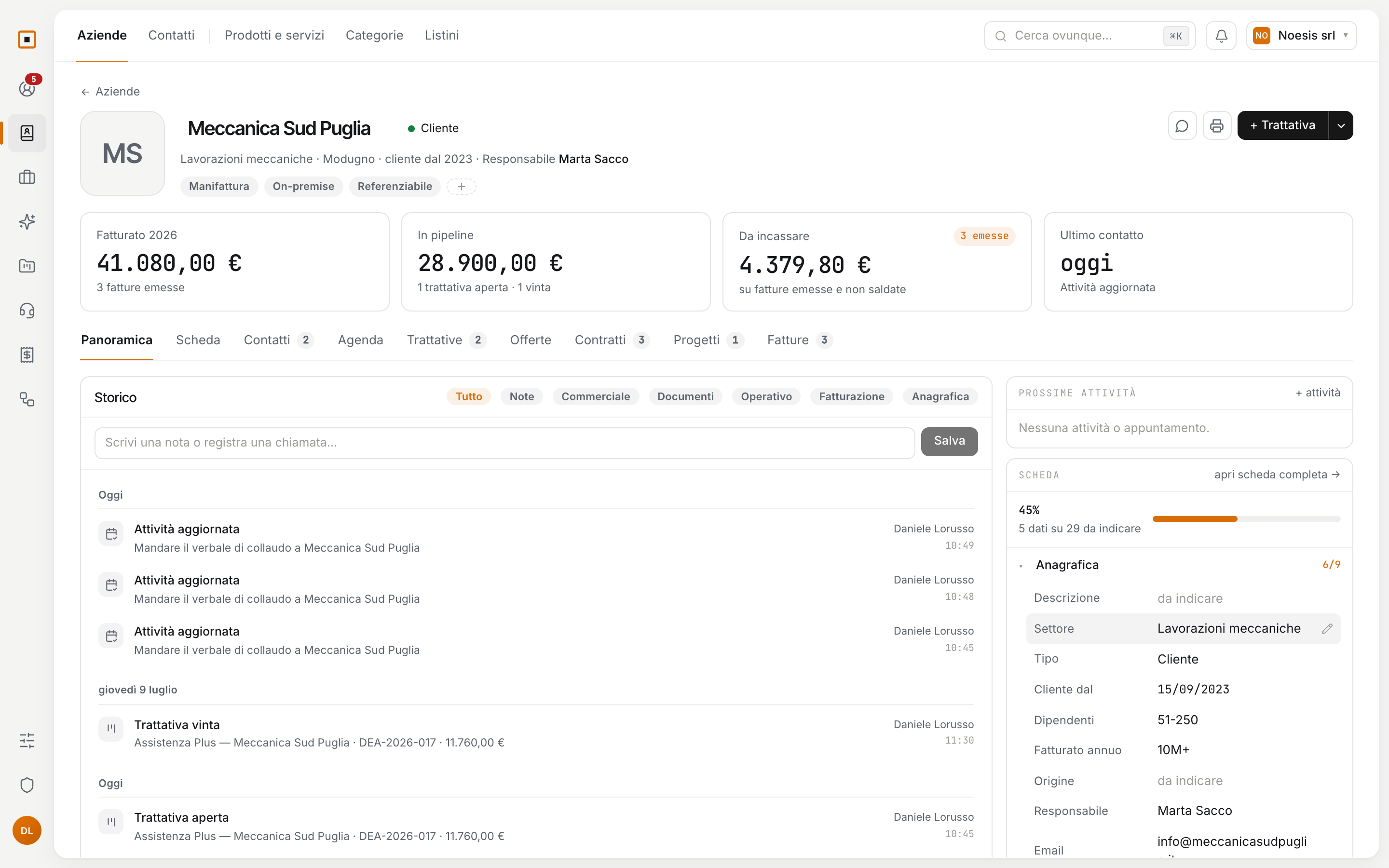
Task: Open the headset support sidebar icon
Action: 27,311
